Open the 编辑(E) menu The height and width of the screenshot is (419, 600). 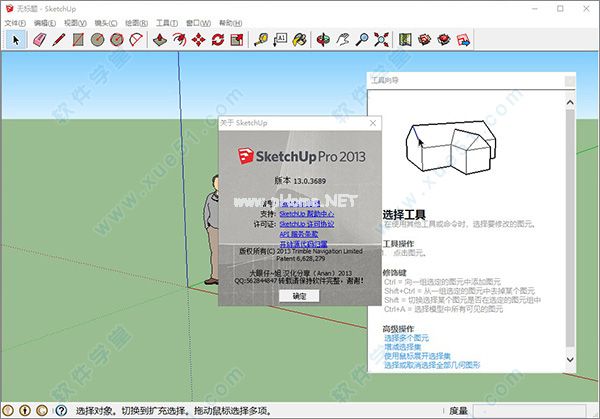(45, 23)
